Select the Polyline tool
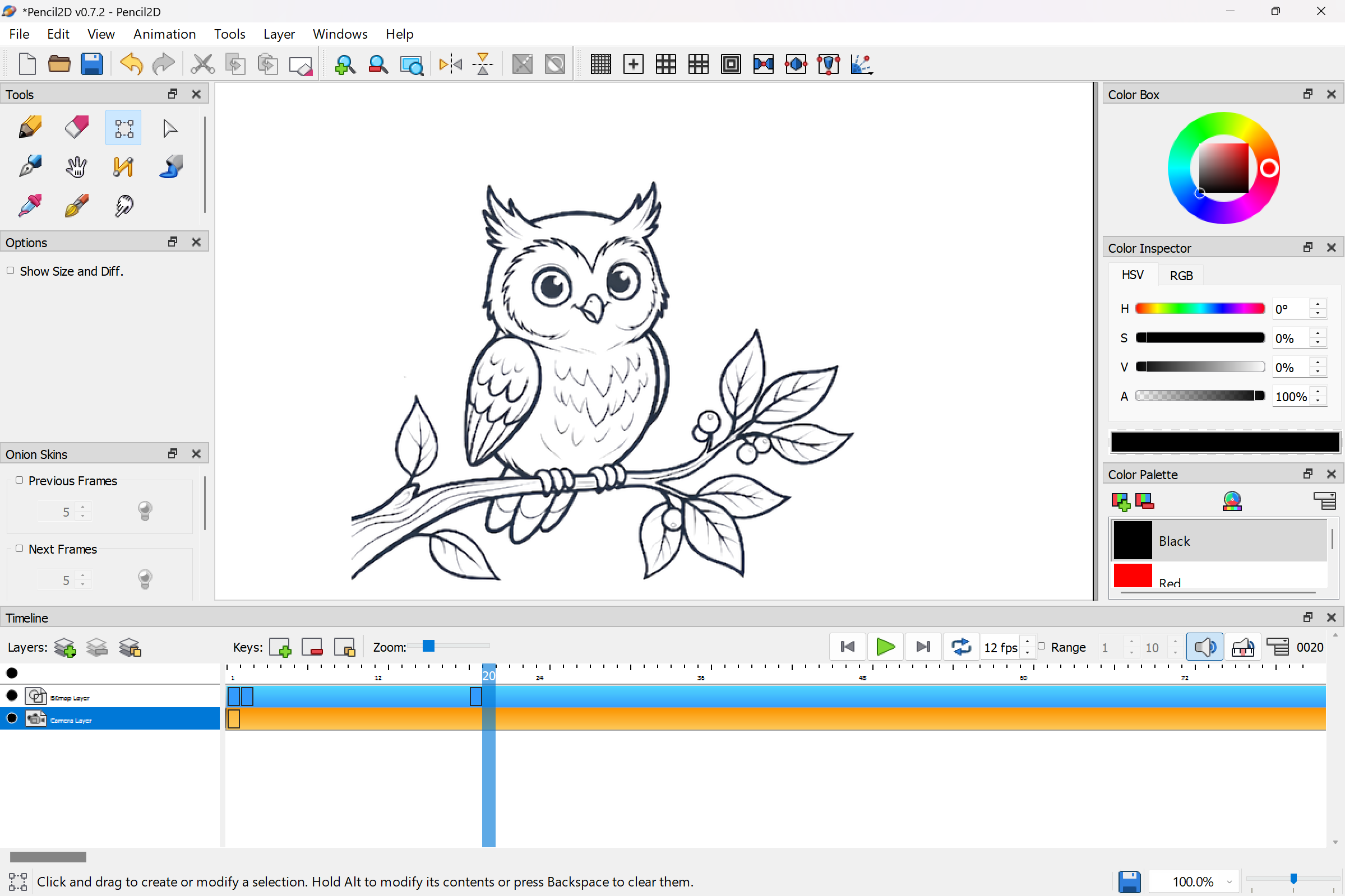The image size is (1345, 896). coord(123,166)
